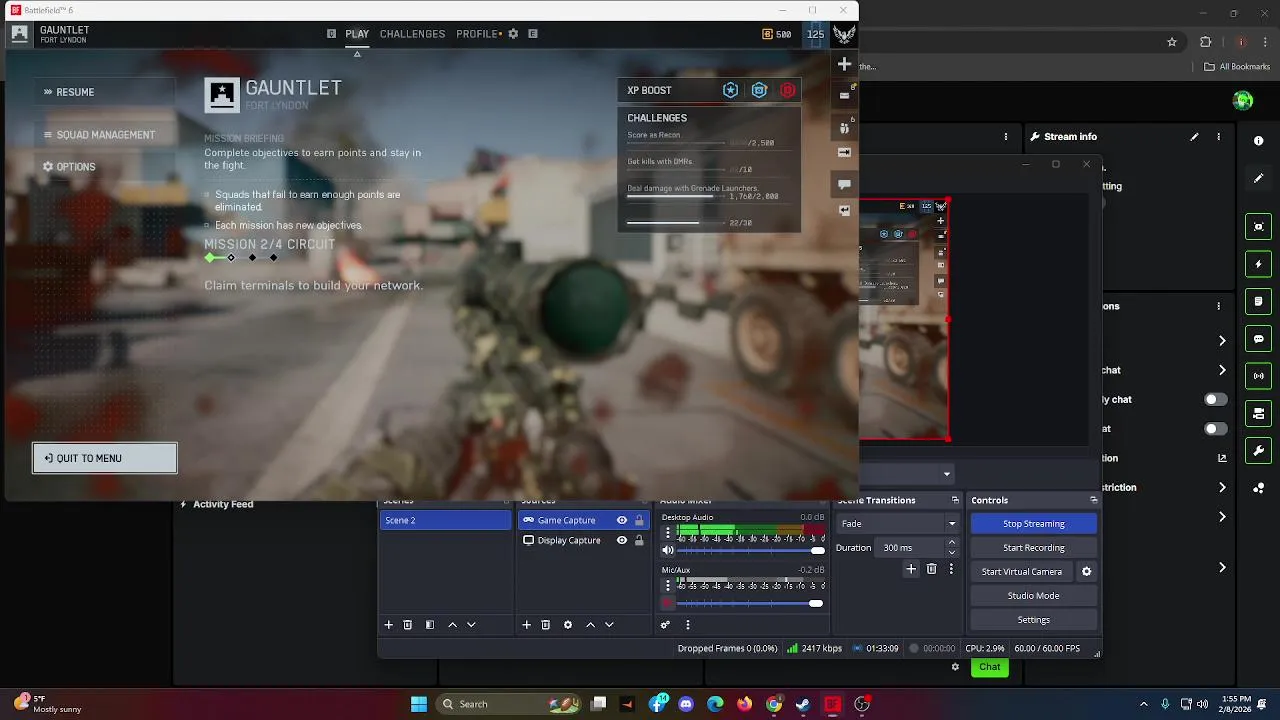Delete the scene transition with trash icon
This screenshot has width=1280, height=720.
click(931, 569)
